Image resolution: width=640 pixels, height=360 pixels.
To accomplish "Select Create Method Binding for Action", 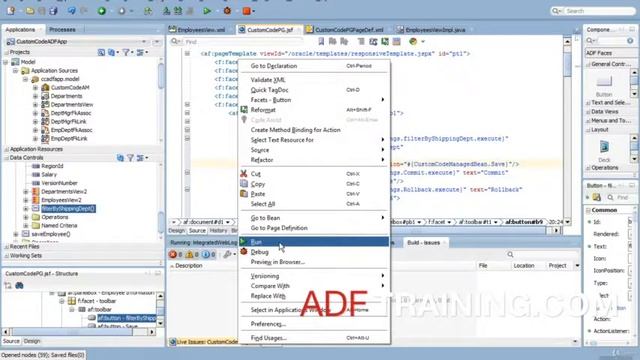I will [x=314, y=130].
